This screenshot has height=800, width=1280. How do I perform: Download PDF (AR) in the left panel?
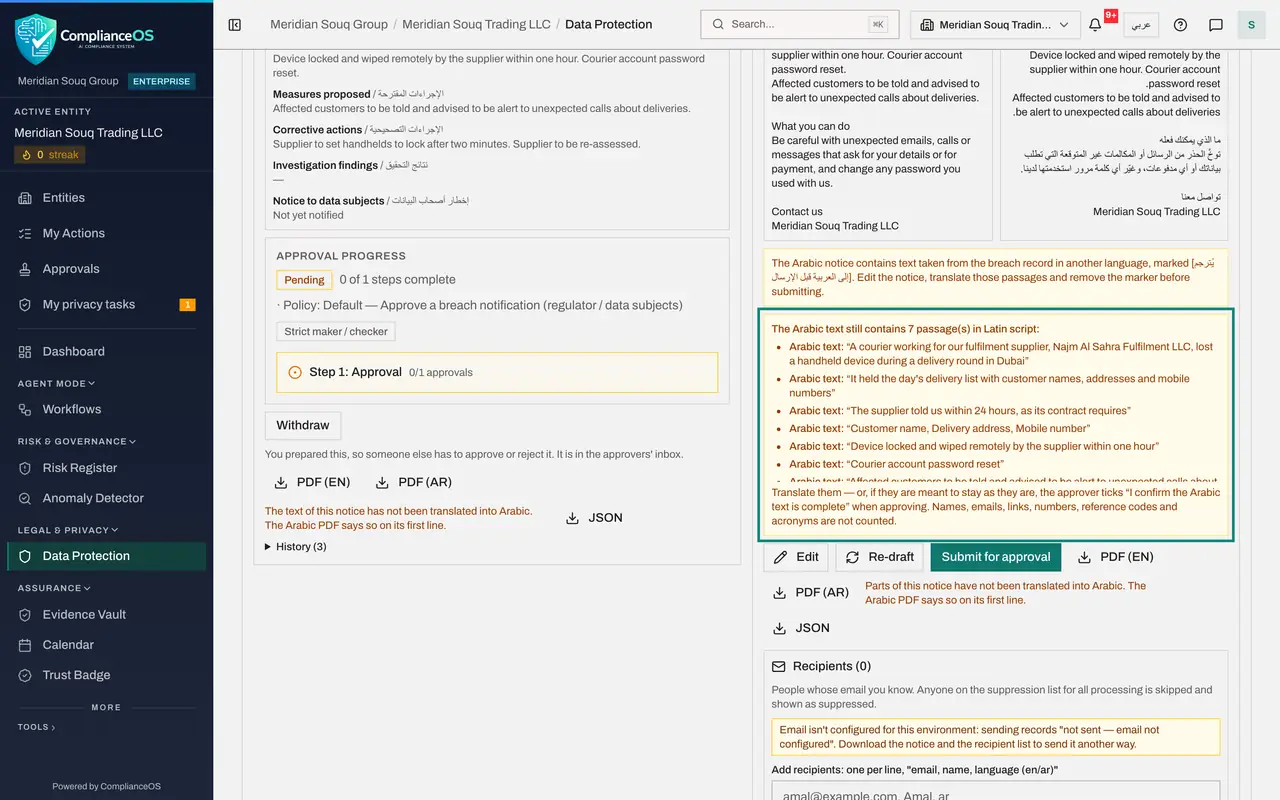(413, 482)
